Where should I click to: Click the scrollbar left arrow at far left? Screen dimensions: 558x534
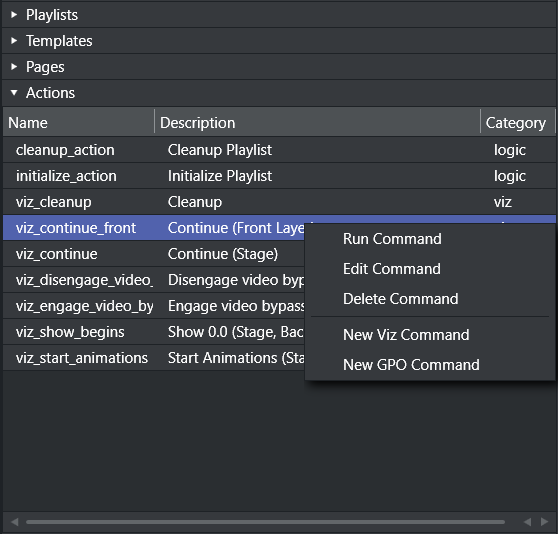(15, 522)
